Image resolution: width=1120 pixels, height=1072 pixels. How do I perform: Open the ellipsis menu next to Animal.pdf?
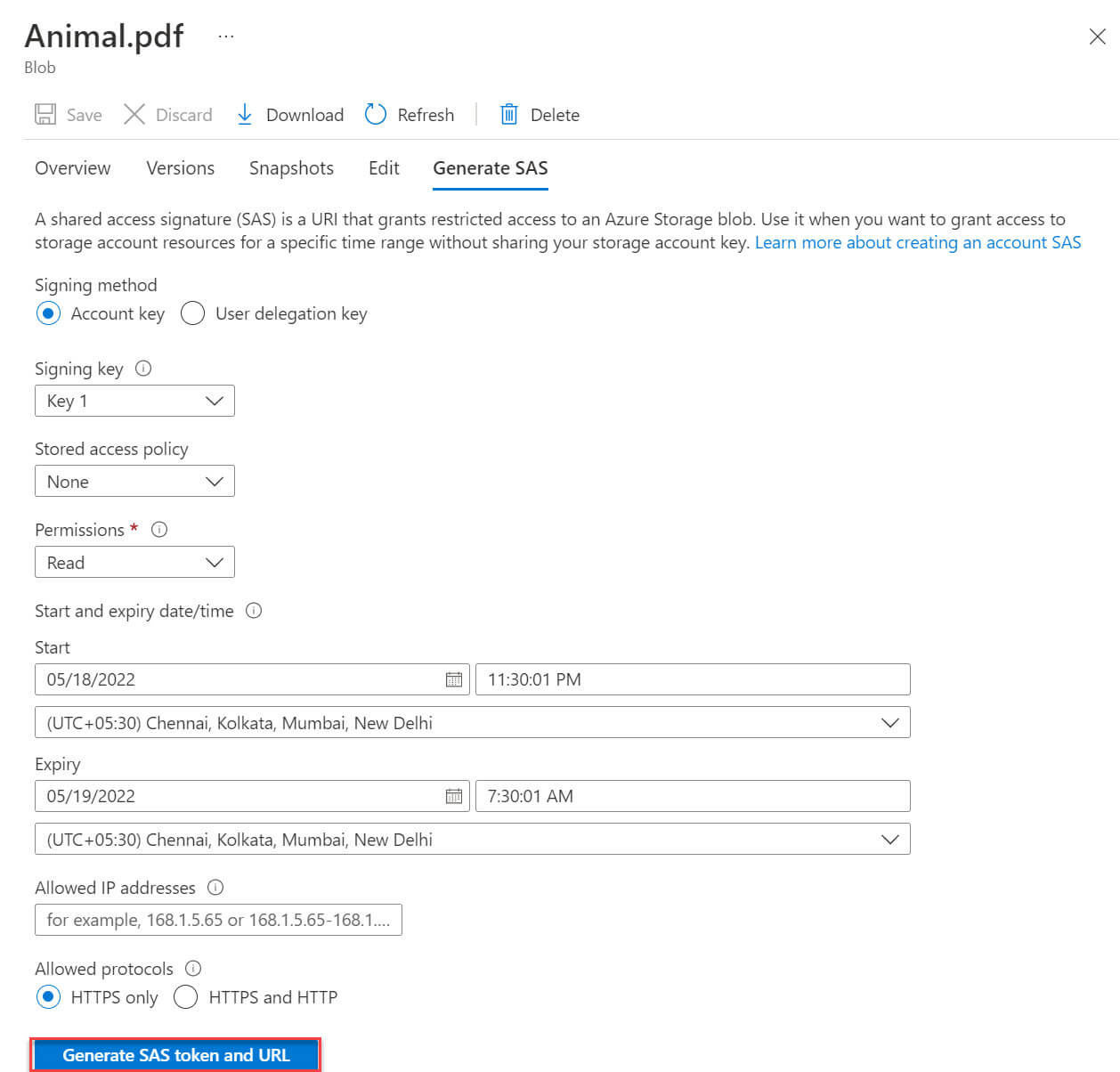click(225, 34)
